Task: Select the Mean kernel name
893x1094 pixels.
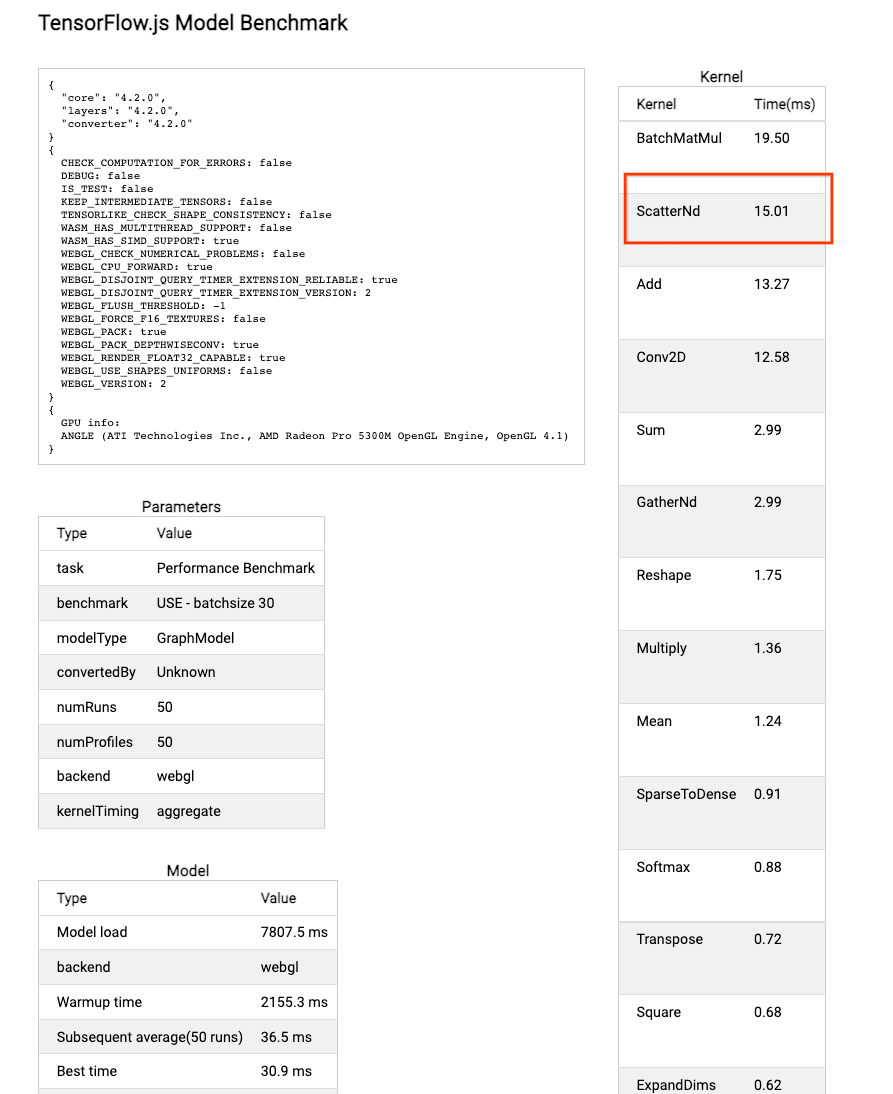Action: (x=654, y=721)
